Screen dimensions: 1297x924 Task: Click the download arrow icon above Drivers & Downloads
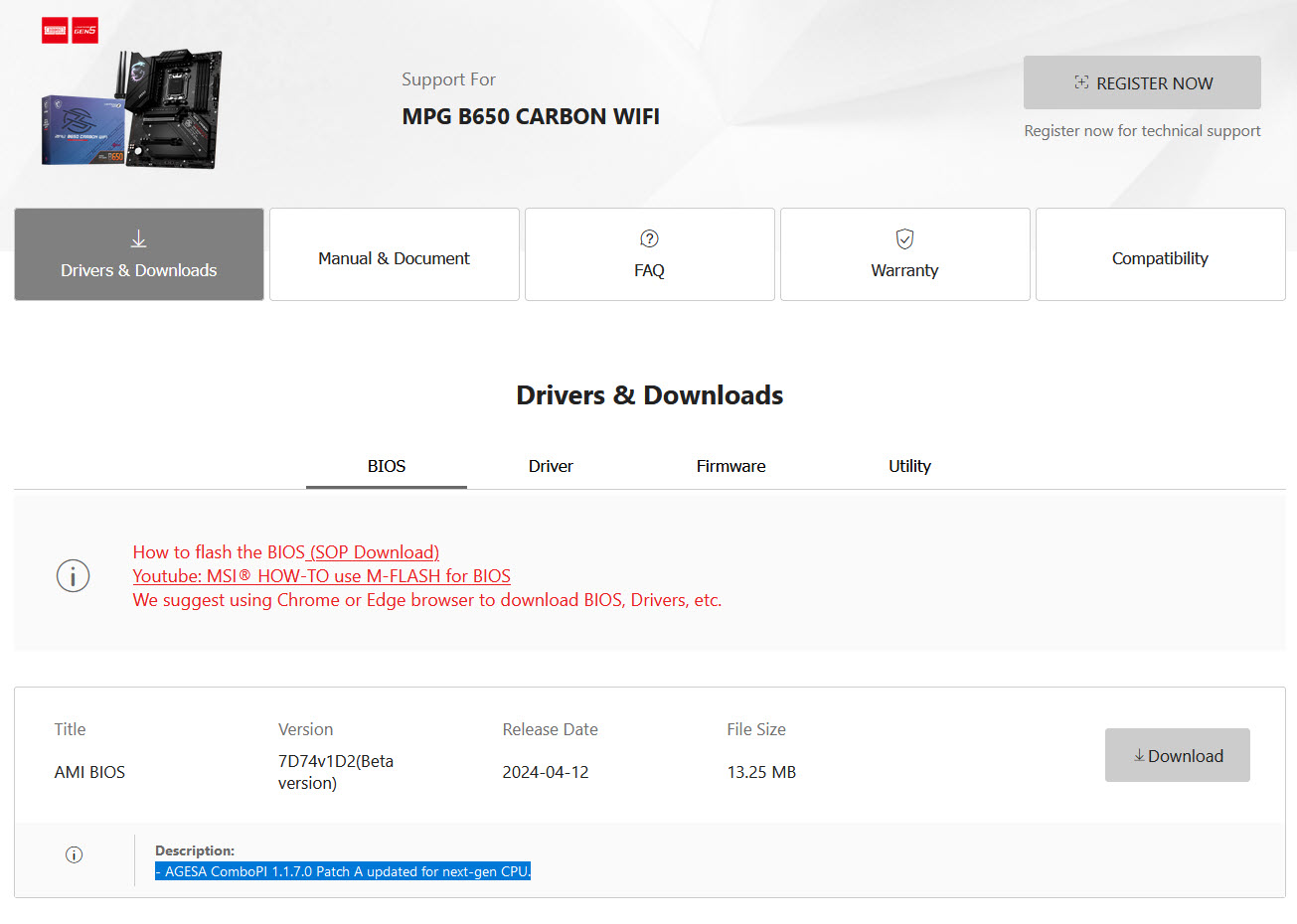[x=138, y=238]
